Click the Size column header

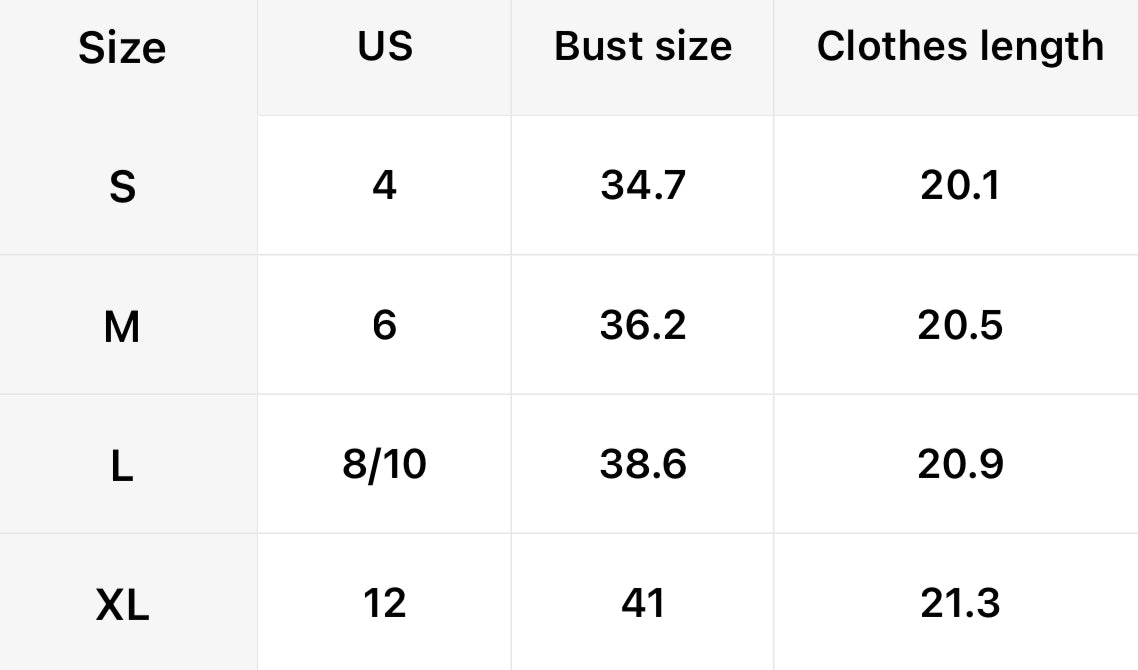pos(122,48)
